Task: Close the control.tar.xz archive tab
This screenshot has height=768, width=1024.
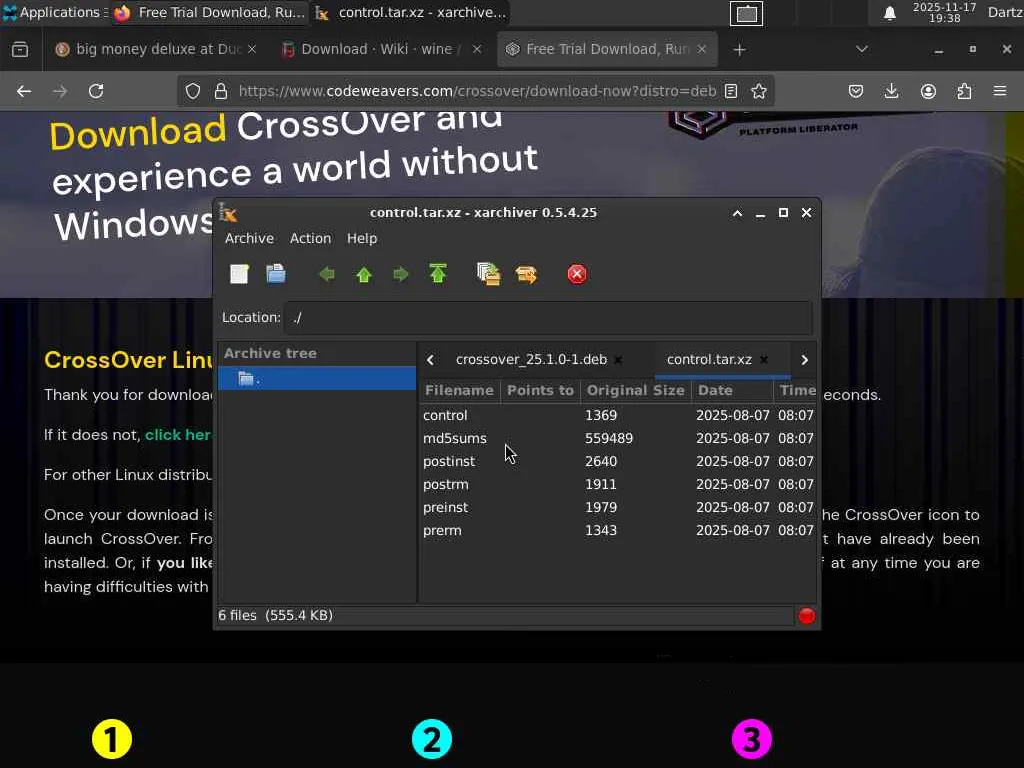Action: [x=764, y=360]
